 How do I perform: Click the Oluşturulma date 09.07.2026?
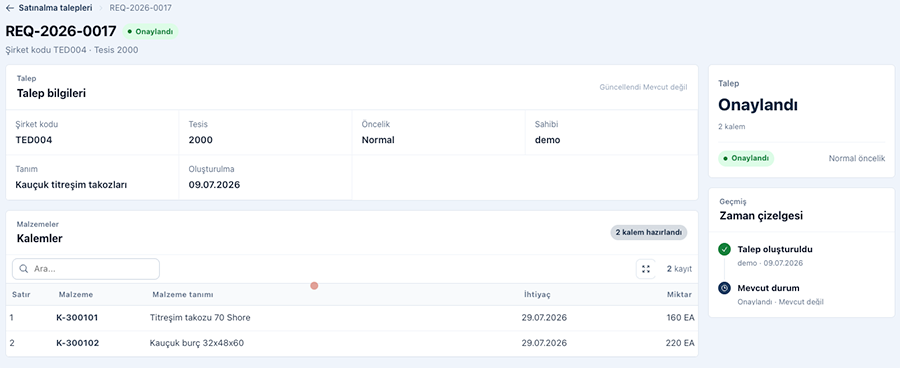[x=214, y=185]
